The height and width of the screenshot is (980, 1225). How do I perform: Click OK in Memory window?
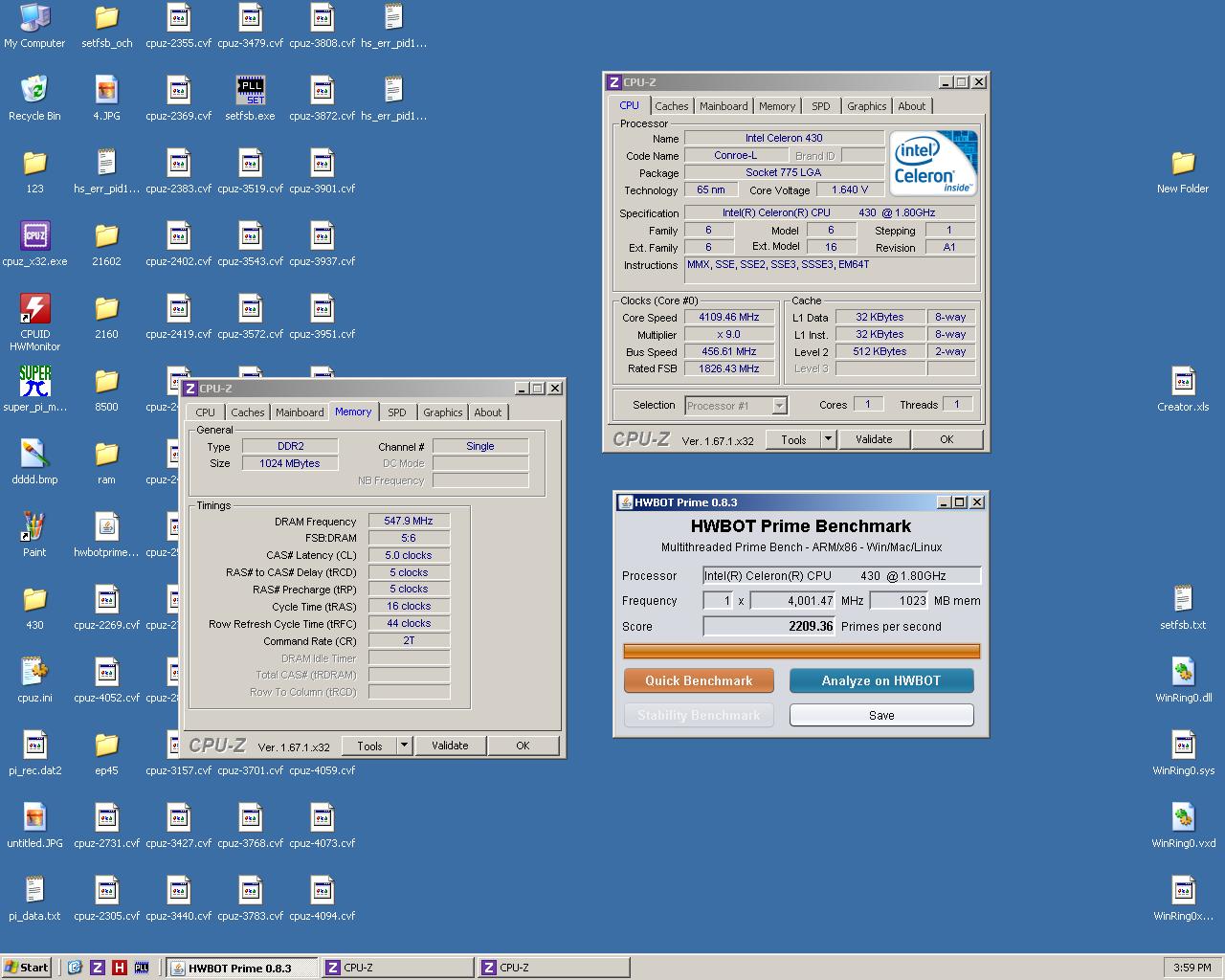pyautogui.click(x=523, y=746)
